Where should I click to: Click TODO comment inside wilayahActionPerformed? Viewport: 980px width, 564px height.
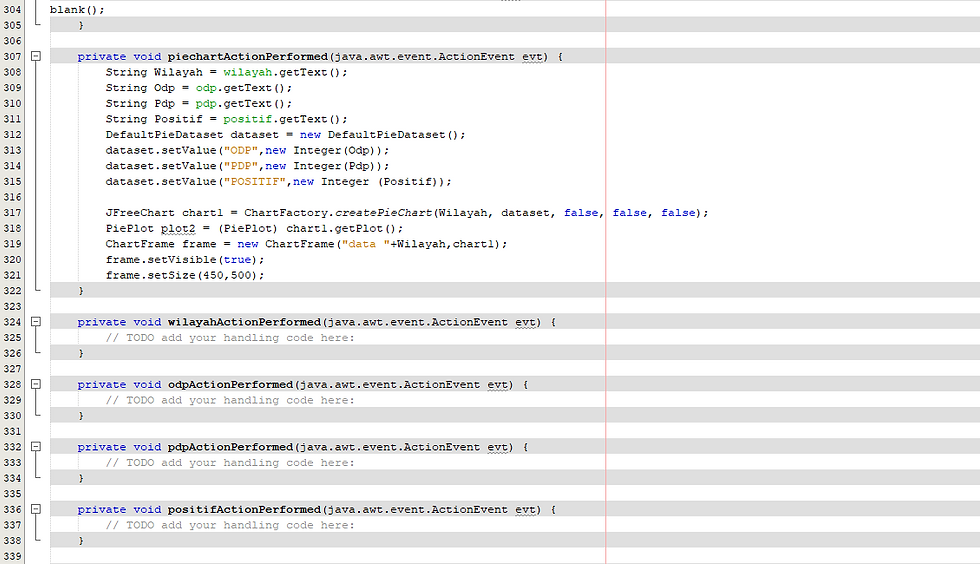pyautogui.click(x=230, y=338)
